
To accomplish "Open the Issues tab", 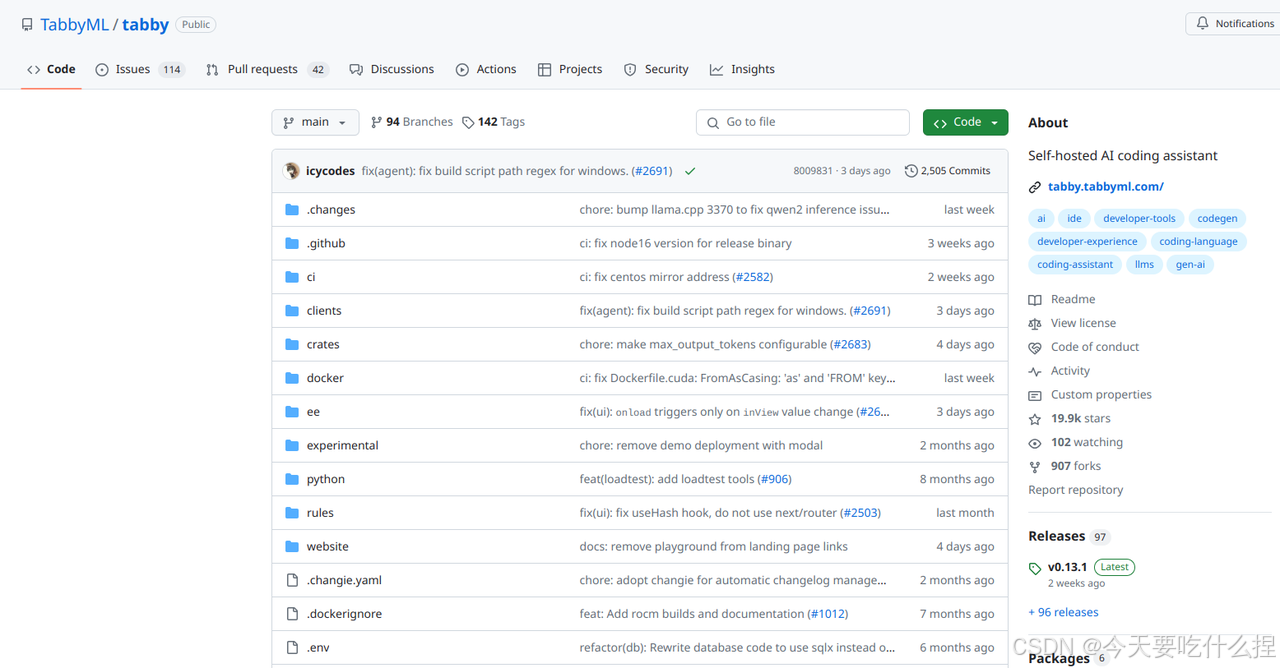I will (x=140, y=69).
